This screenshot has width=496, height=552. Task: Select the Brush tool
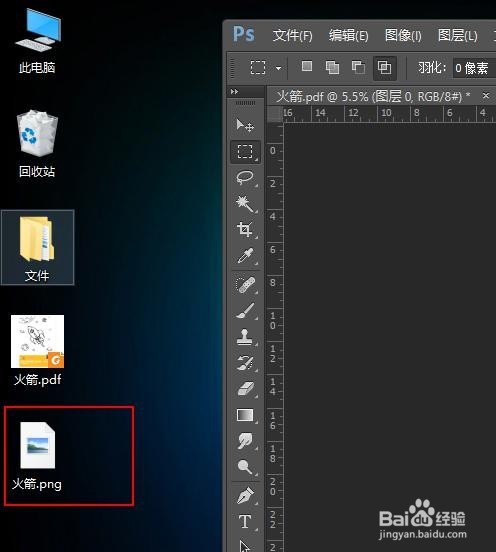coord(245,311)
